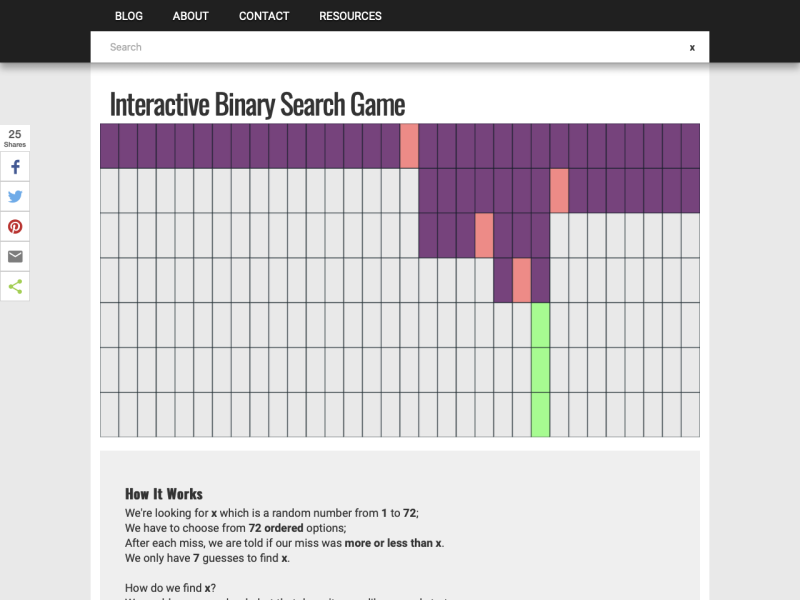The height and width of the screenshot is (600, 800).
Task: Click the pink missed cell in second row
Action: coord(559,190)
